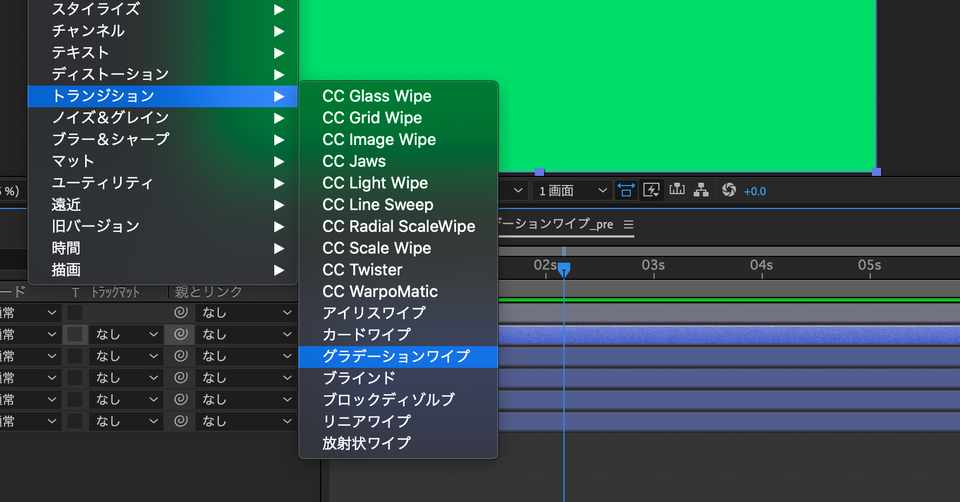Toggle the highlighted T checkbox in selected row
Image resolution: width=960 pixels, height=502 pixels.
(x=75, y=334)
